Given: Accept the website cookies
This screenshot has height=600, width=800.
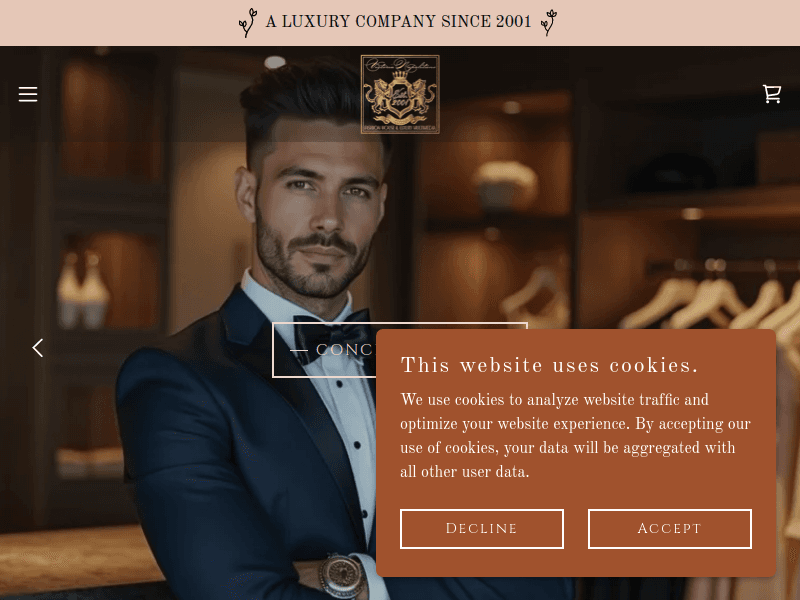Looking at the screenshot, I should tap(669, 529).
